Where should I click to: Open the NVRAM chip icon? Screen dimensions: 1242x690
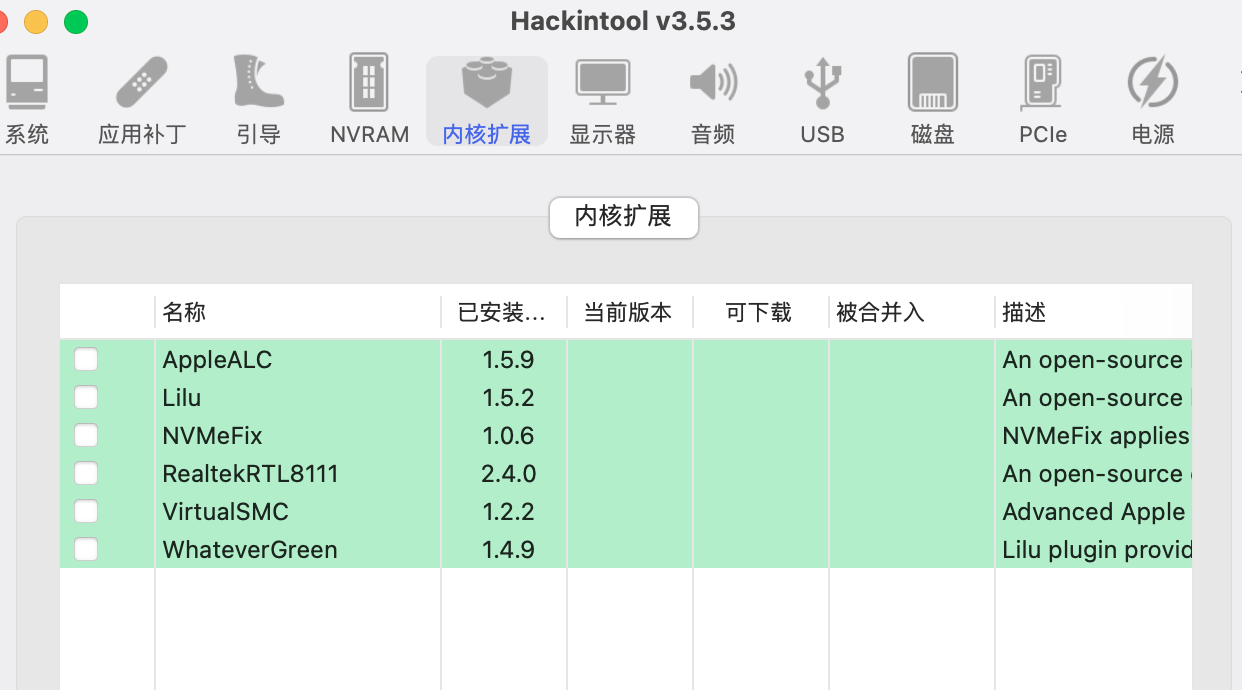[x=369, y=100]
